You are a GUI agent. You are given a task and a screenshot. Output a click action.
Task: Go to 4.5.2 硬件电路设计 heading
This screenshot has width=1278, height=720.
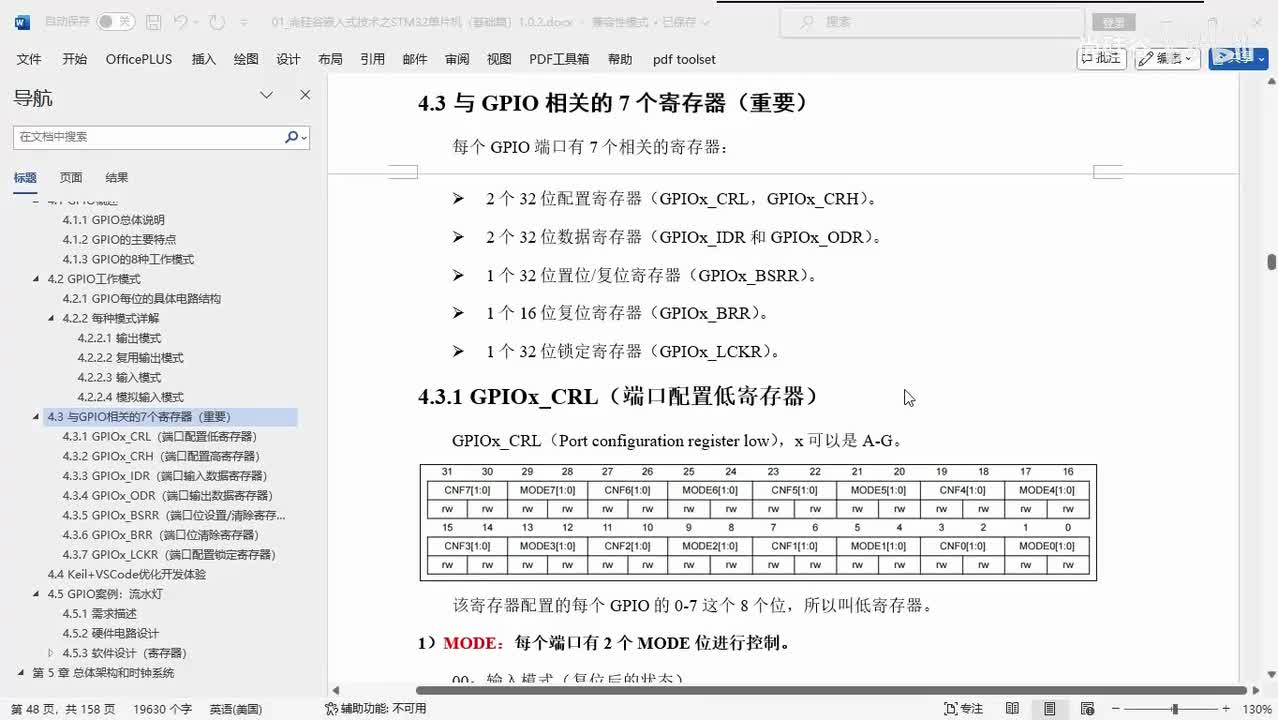110,633
